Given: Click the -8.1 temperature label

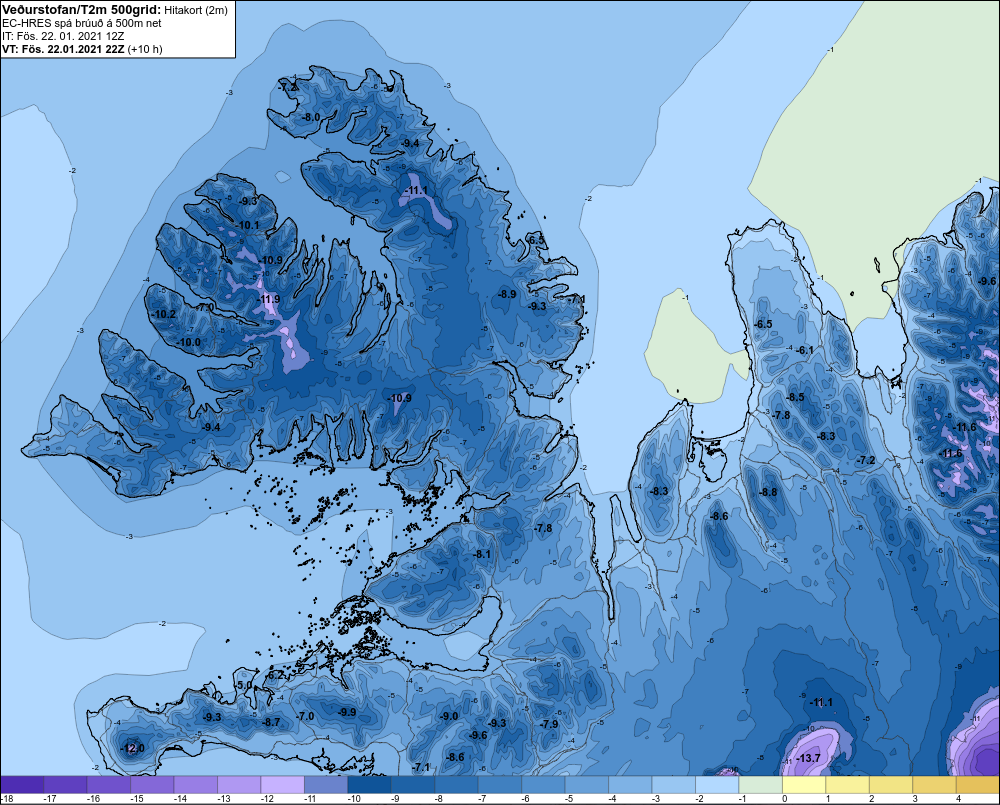Looking at the screenshot, I should 482,554.
